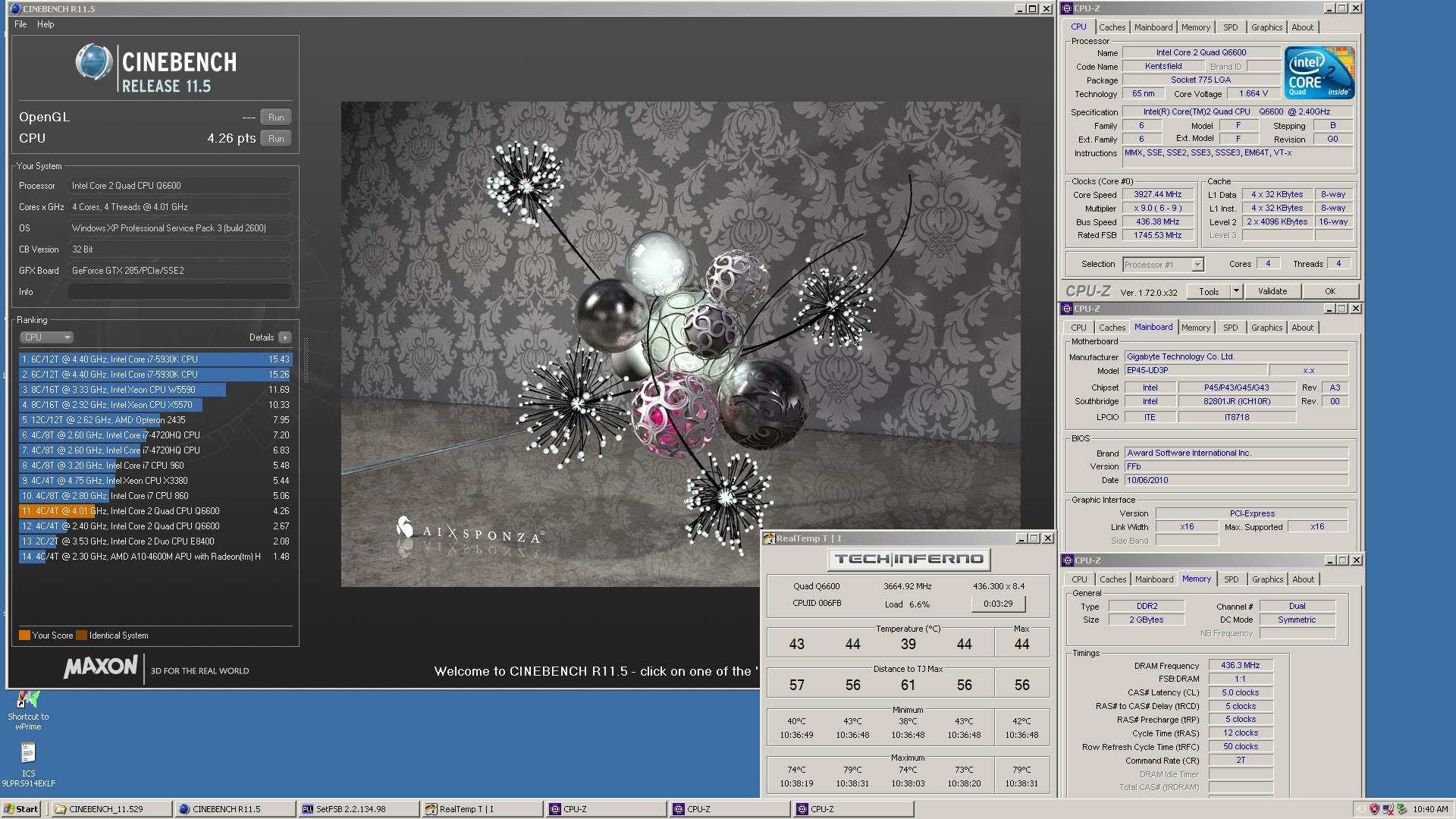This screenshot has height=819, width=1456.
Task: Open the ICS text file on the desktop
Action: pos(28,764)
